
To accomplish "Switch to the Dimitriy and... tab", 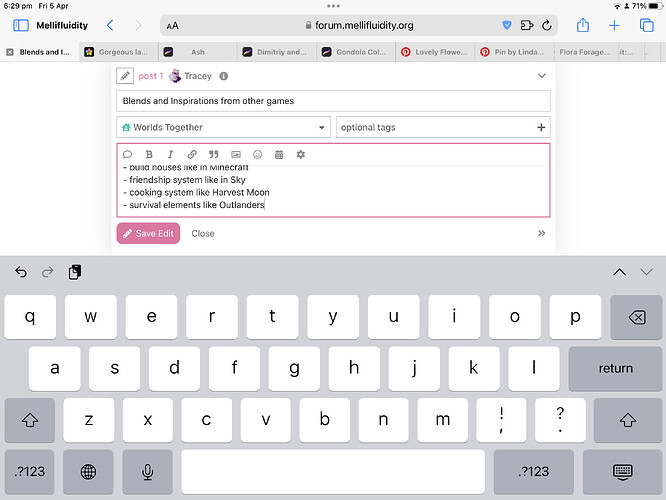I will coord(277,52).
